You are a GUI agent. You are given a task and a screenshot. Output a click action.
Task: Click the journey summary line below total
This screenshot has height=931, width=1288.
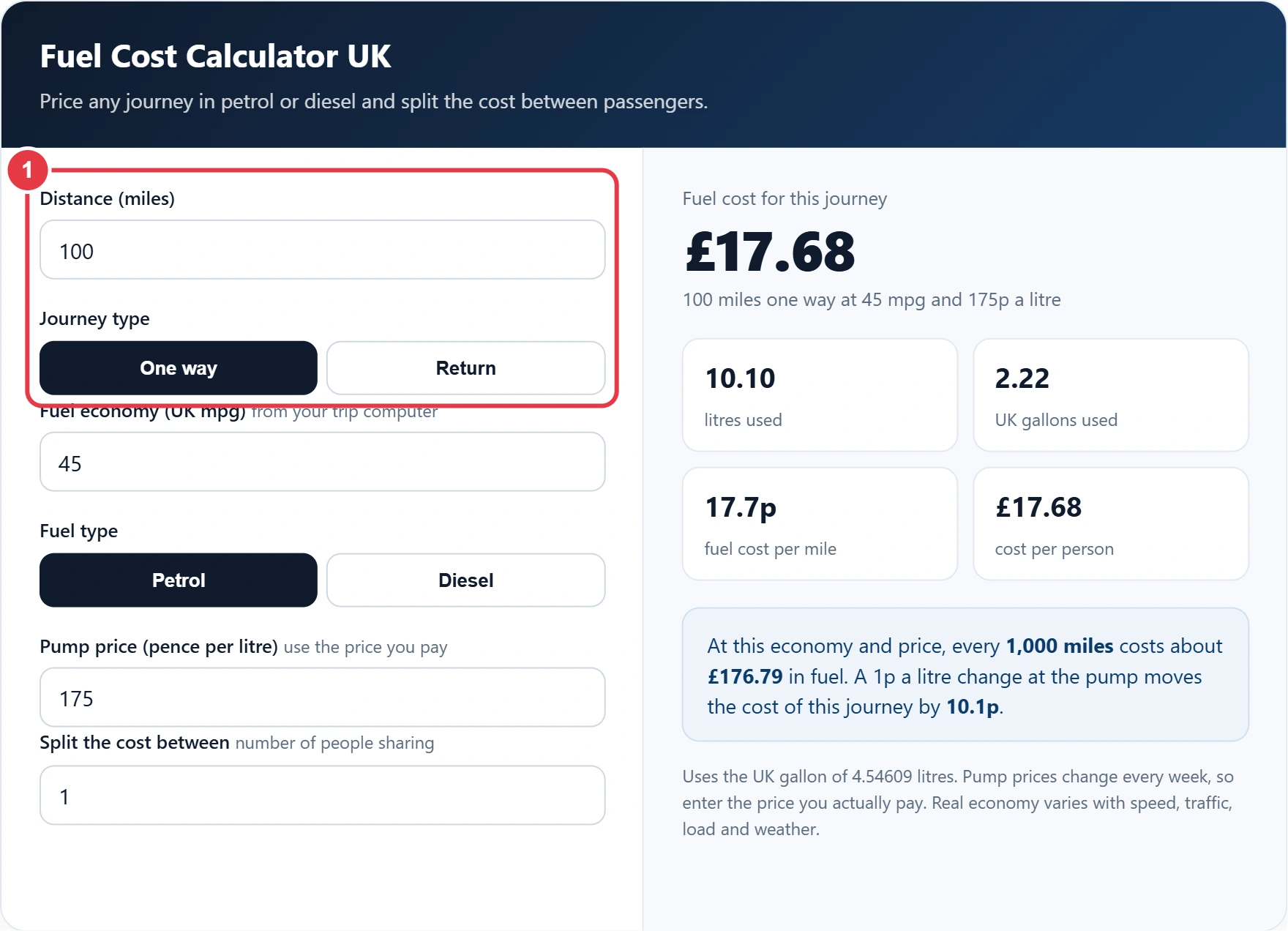click(872, 299)
